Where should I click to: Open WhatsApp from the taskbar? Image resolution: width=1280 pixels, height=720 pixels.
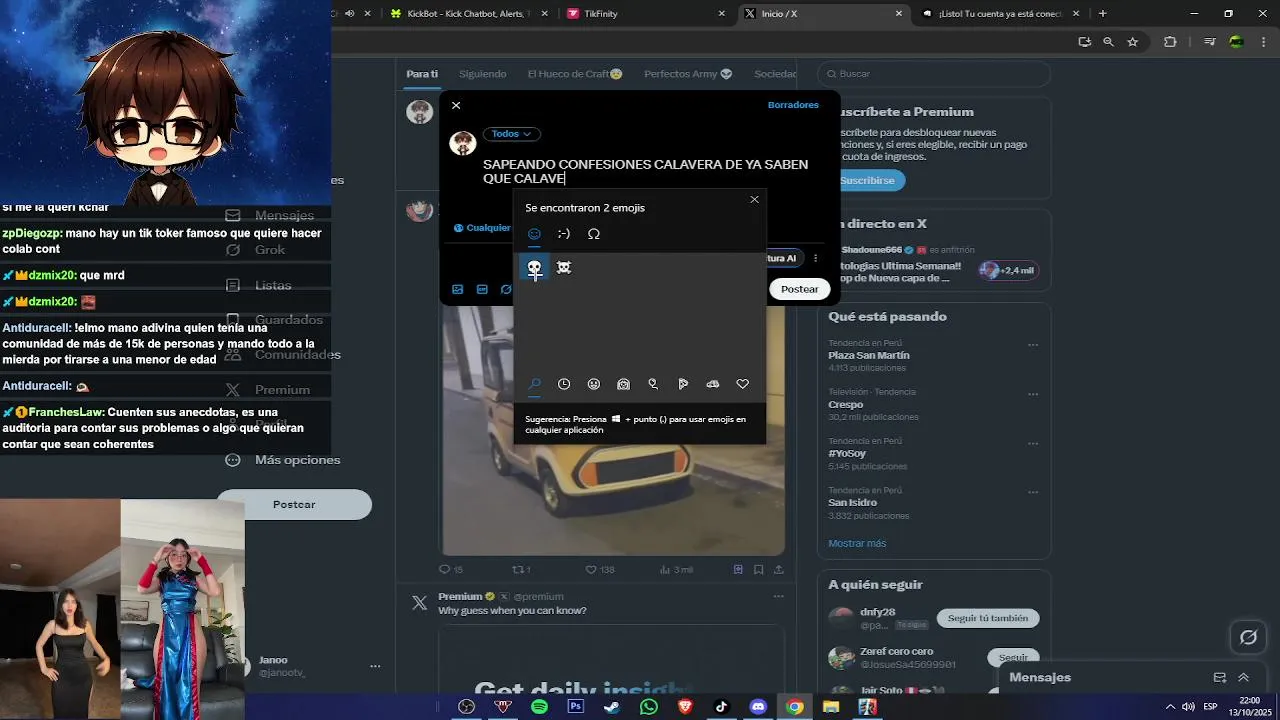coord(649,707)
